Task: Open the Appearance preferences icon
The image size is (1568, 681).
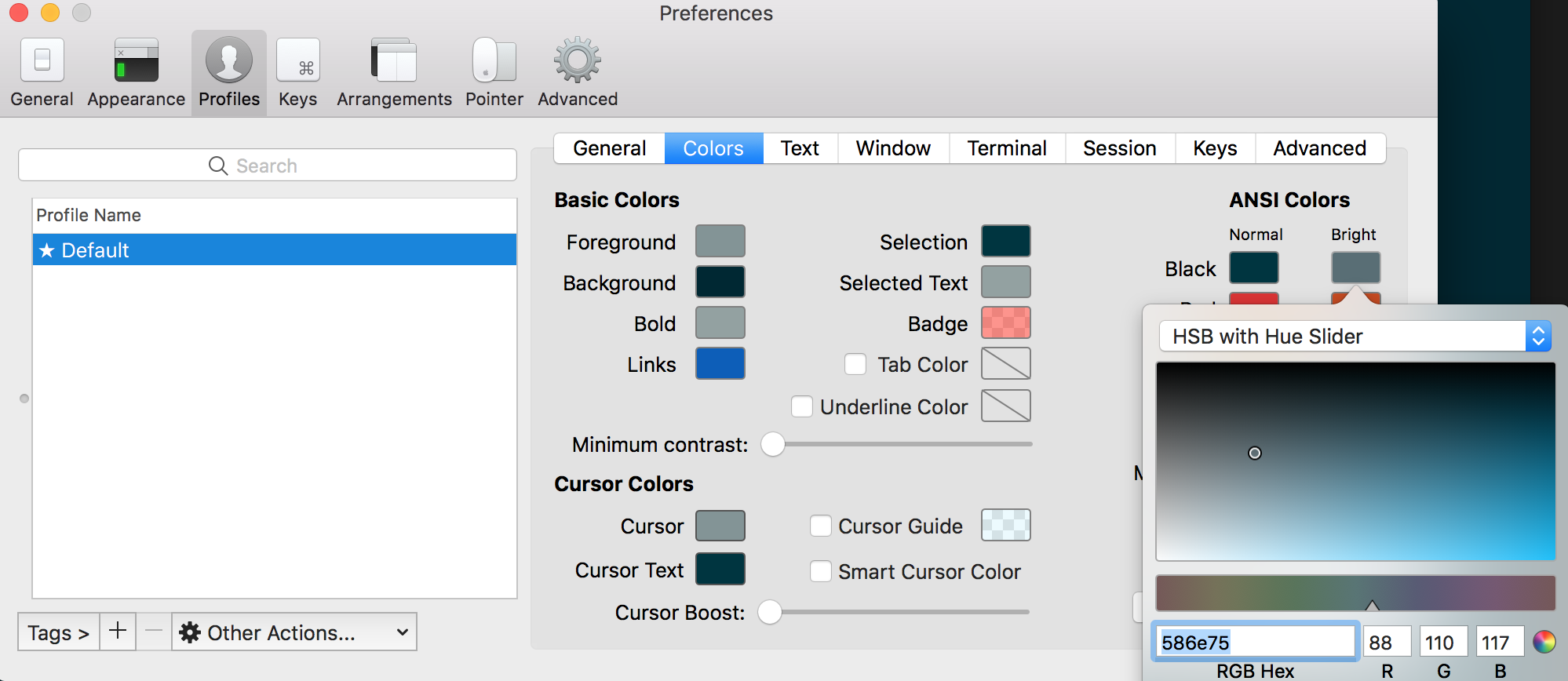Action: (x=136, y=60)
